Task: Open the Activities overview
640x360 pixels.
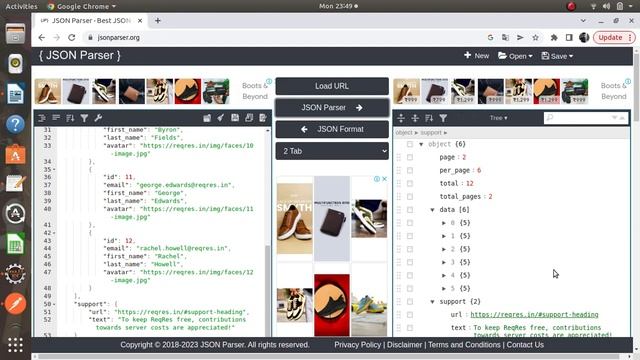Action: tap(21, 6)
